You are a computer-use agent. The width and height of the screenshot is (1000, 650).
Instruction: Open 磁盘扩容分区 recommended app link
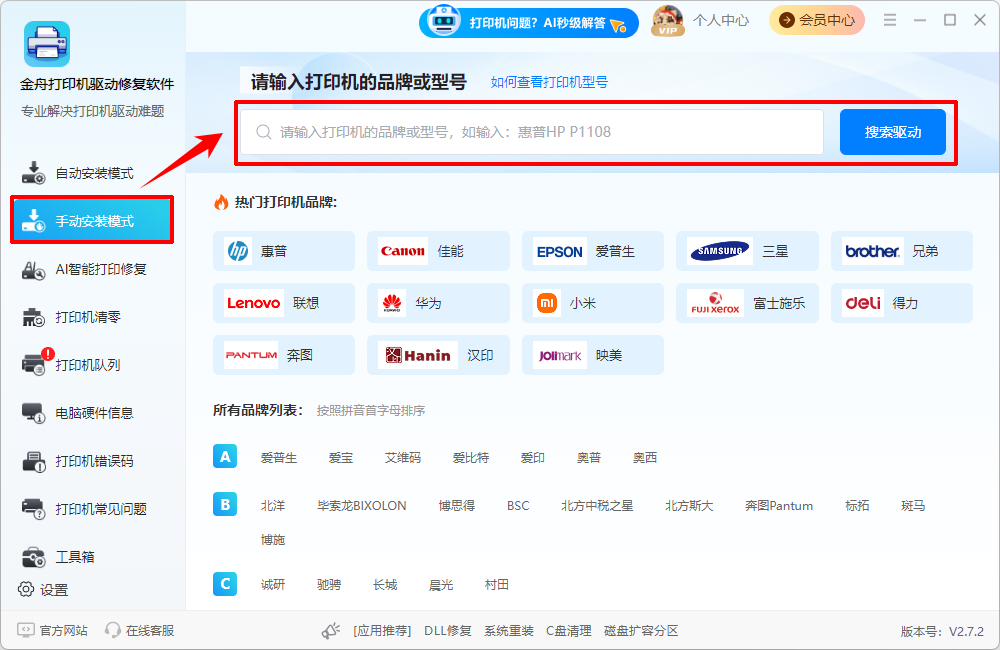click(641, 631)
